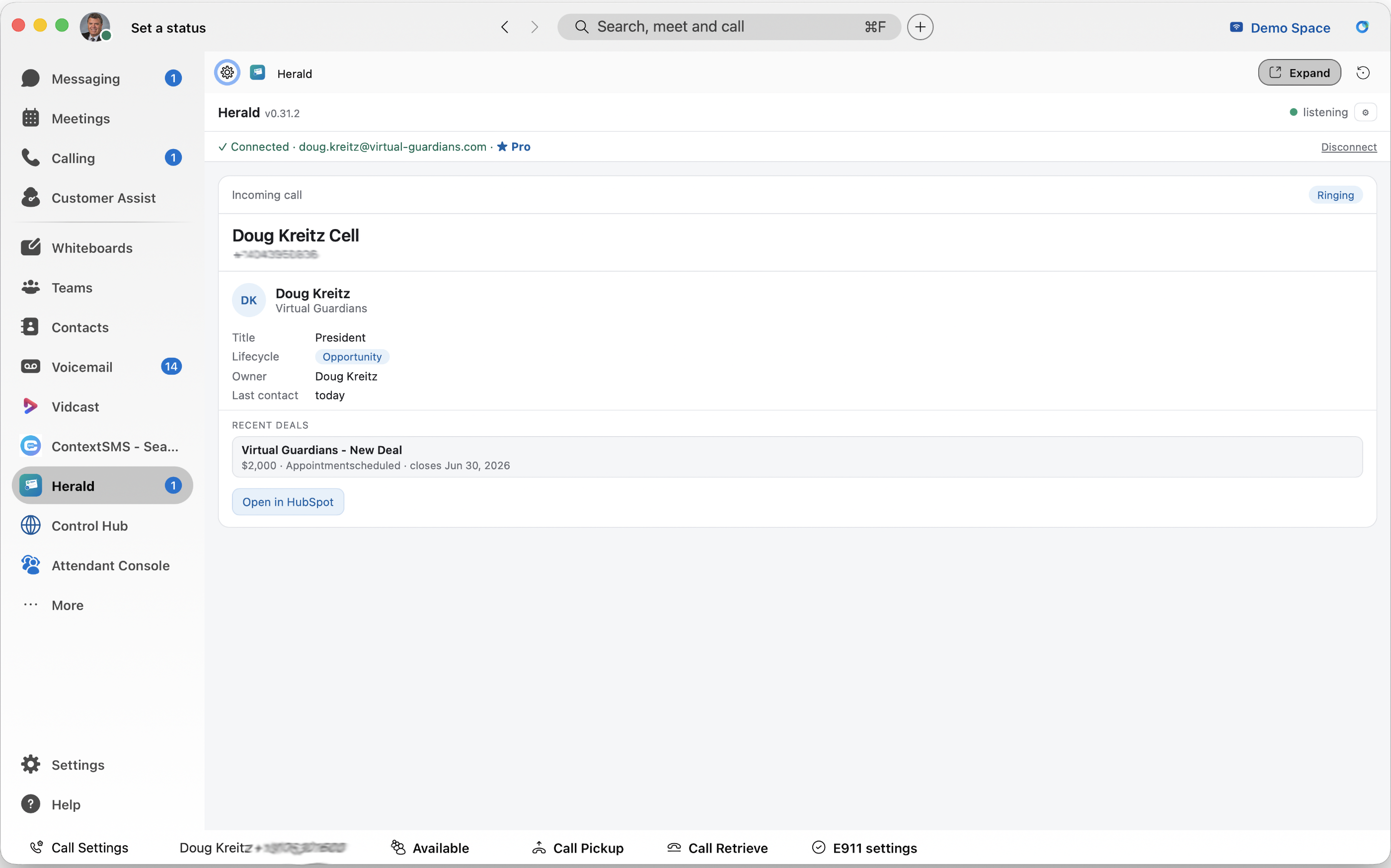Screen dimensions: 1391x868
Task: Open Herald listening settings gear
Action: click(1365, 112)
